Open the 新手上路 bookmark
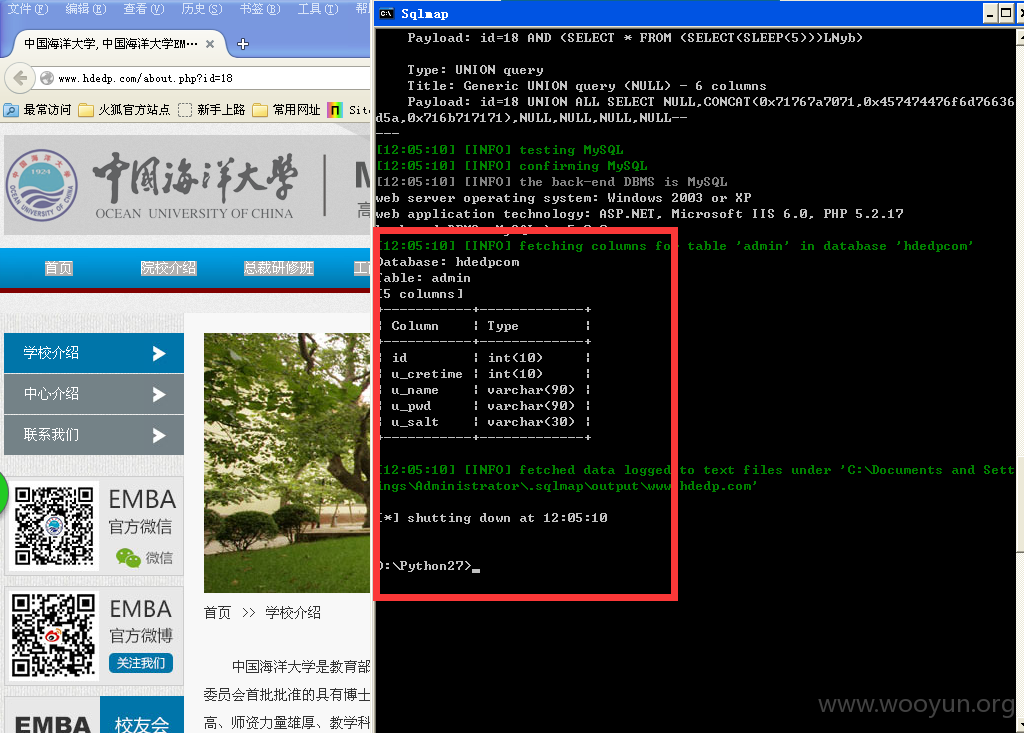The width and height of the screenshot is (1024, 733). click(x=212, y=110)
